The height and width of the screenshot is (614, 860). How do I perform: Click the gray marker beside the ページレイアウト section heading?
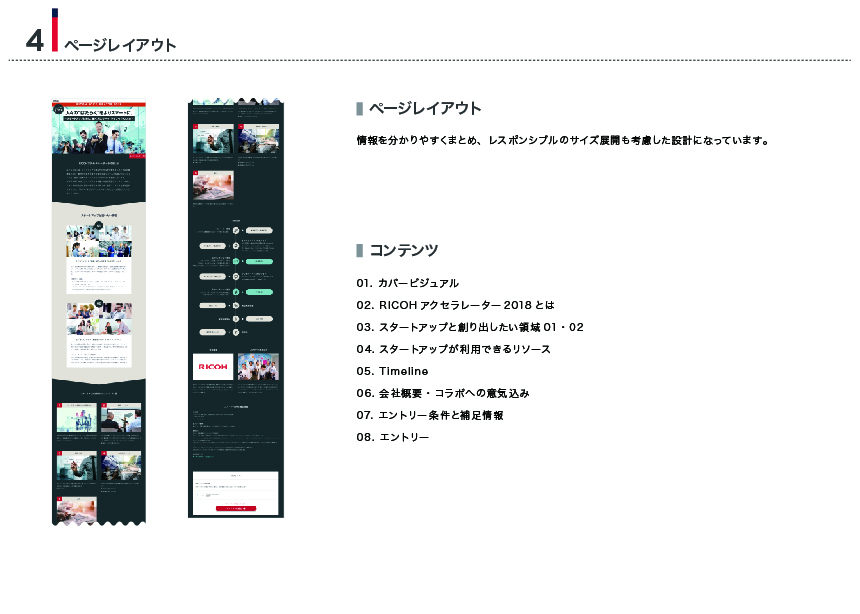[359, 108]
